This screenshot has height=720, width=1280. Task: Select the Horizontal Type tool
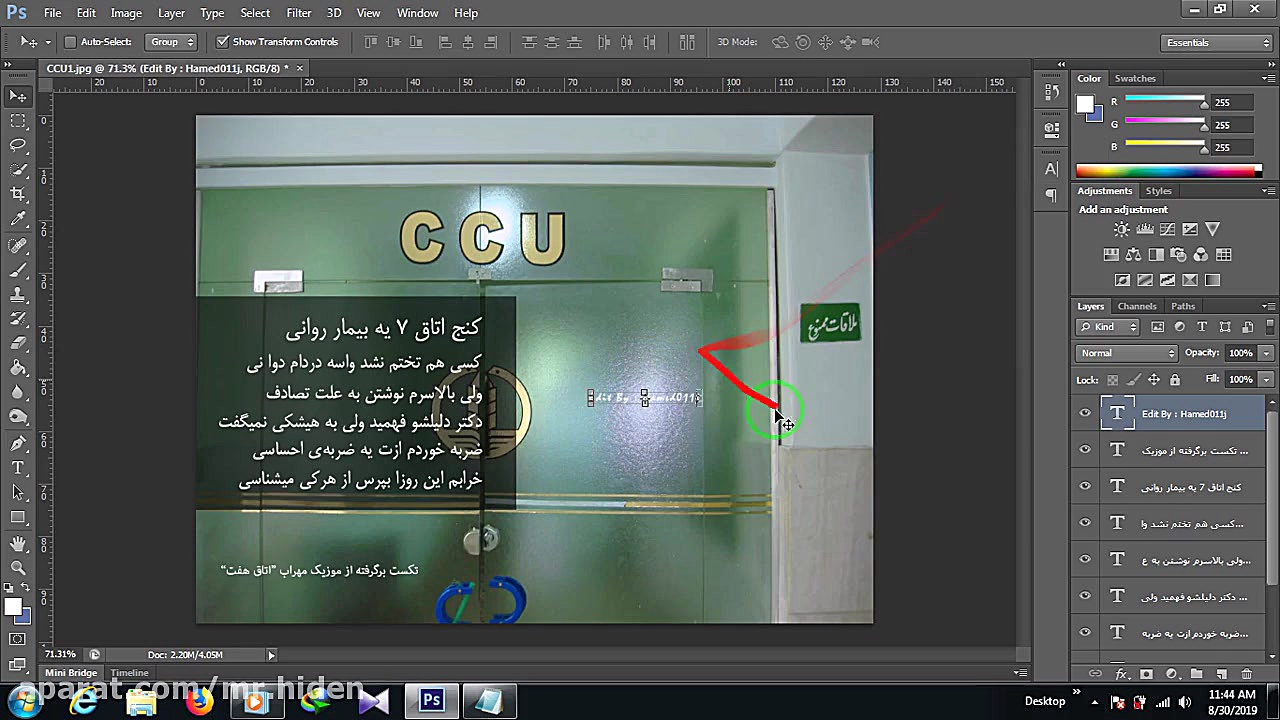(x=18, y=466)
